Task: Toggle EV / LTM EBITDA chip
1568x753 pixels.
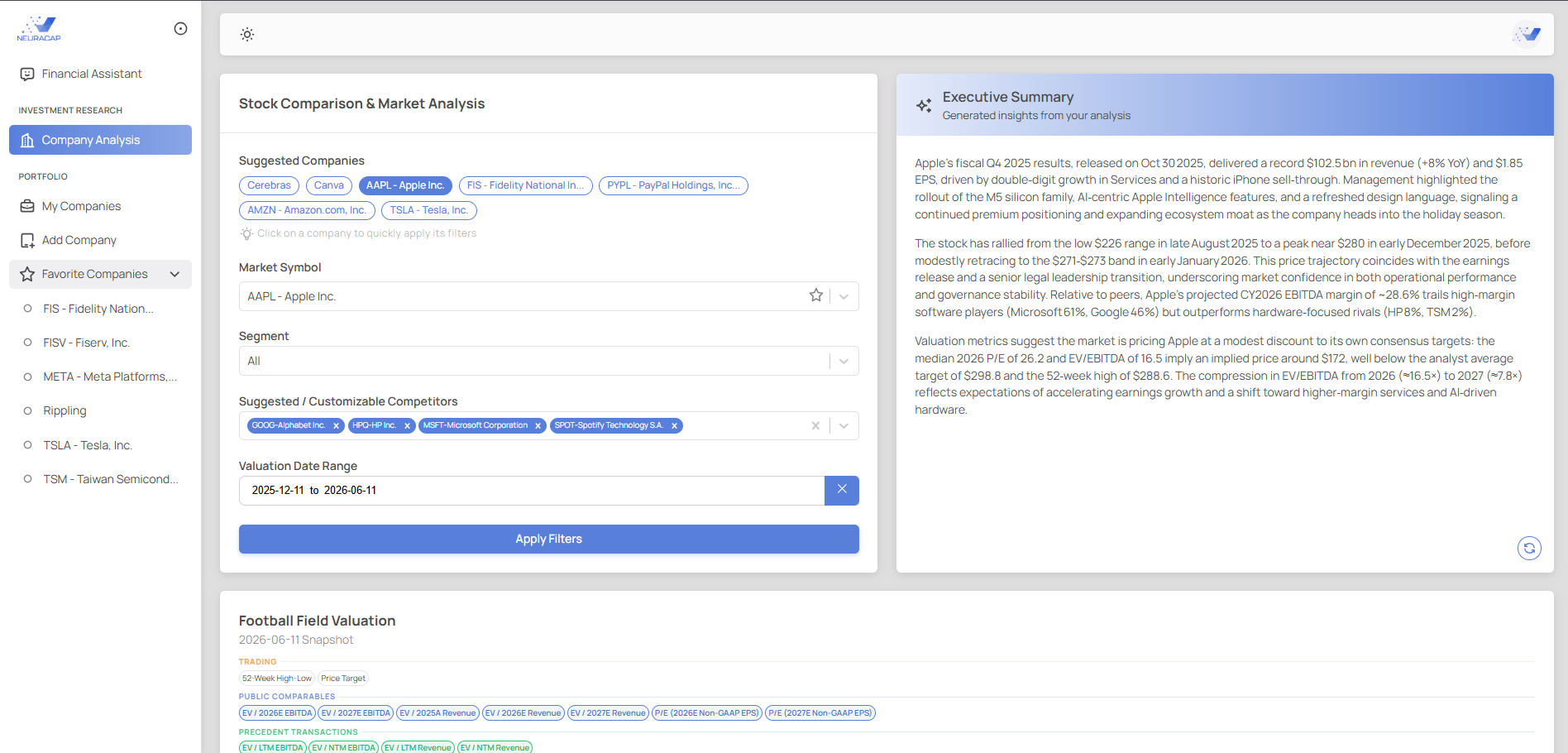Action: 273,747
